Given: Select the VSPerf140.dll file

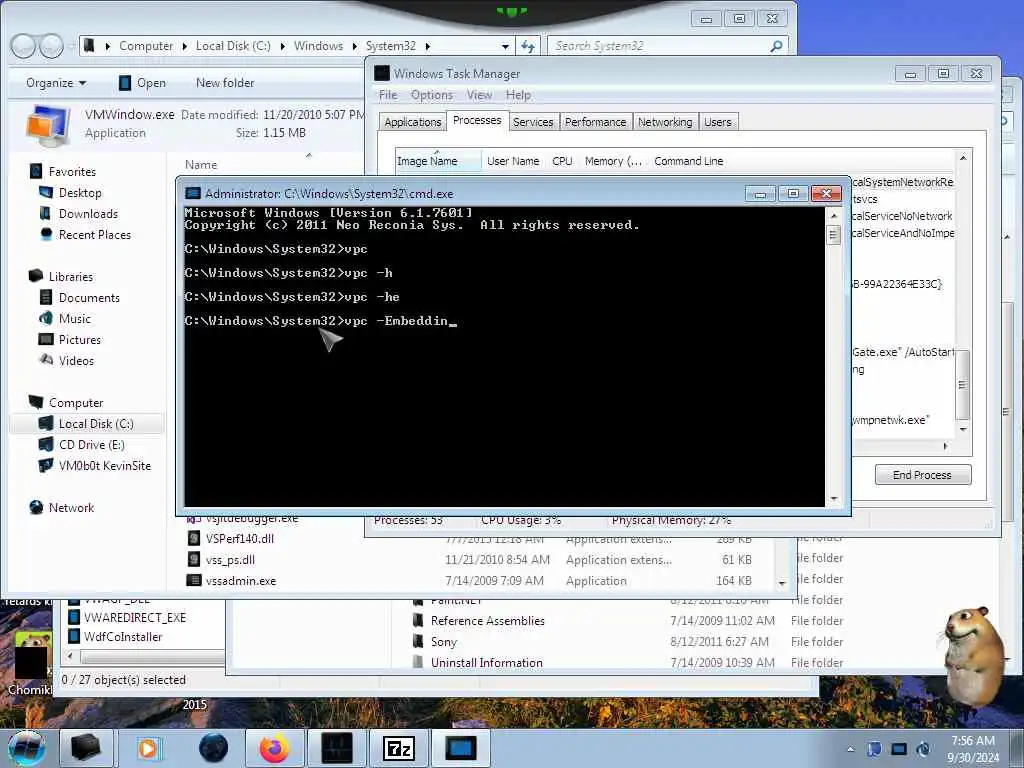Looking at the screenshot, I should (240, 539).
